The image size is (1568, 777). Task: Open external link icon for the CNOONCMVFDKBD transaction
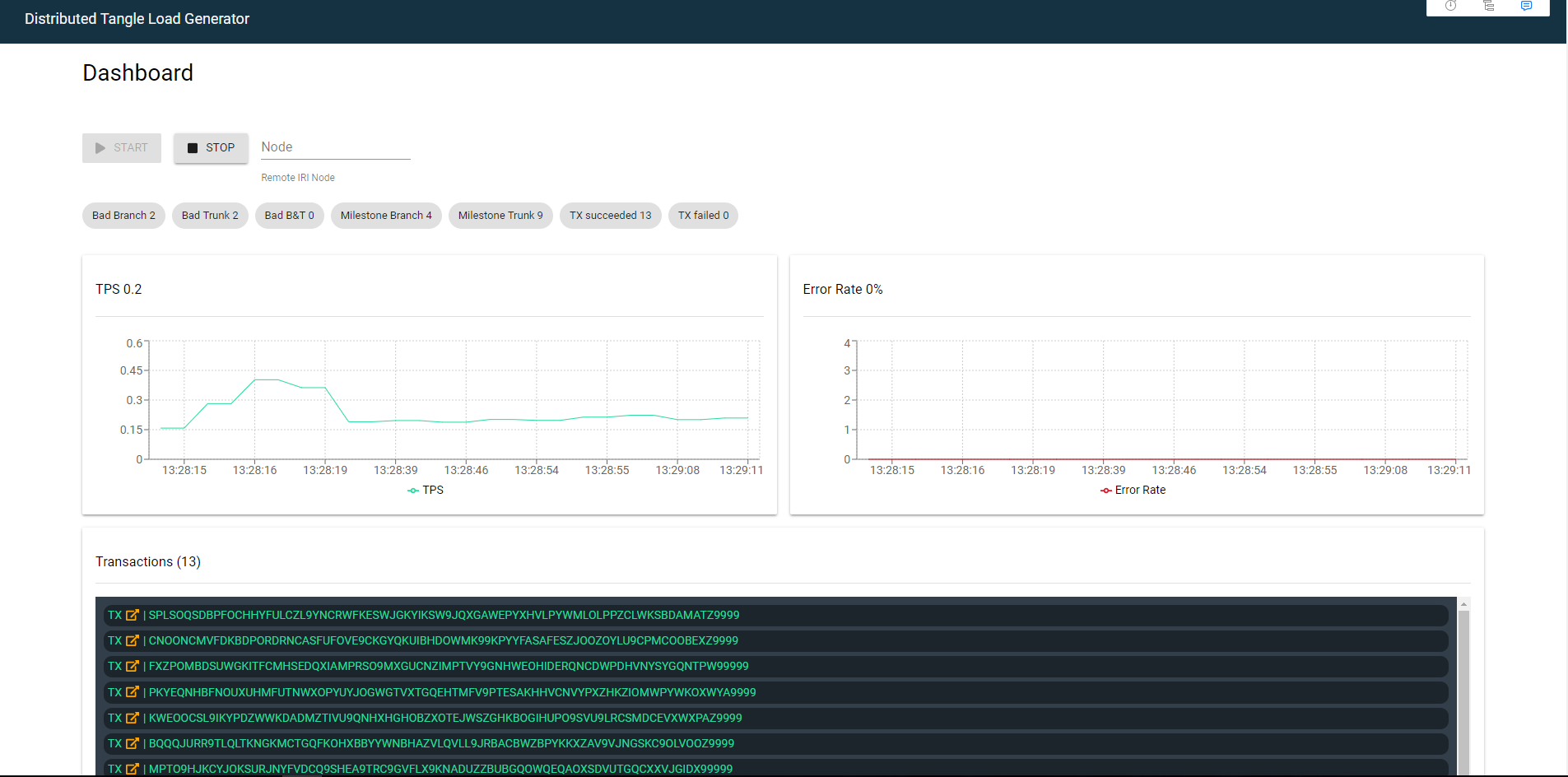(133, 640)
